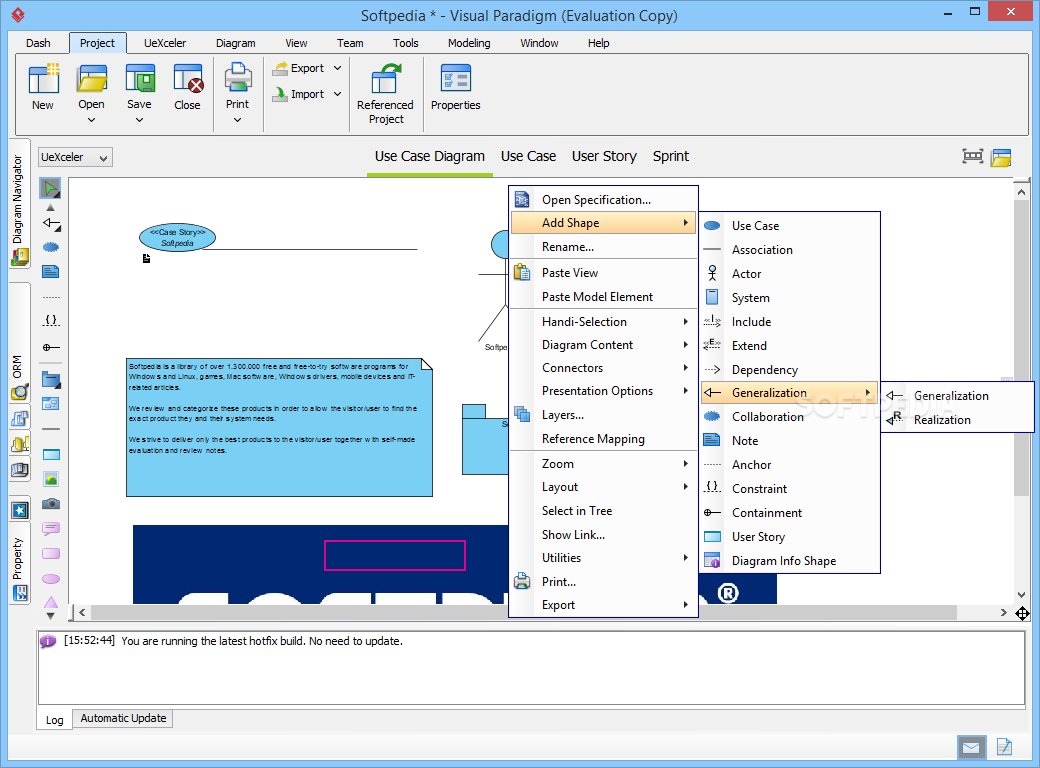
Task: Add Dependency from Add Shape submenu
Action: pyautogui.click(x=791, y=369)
